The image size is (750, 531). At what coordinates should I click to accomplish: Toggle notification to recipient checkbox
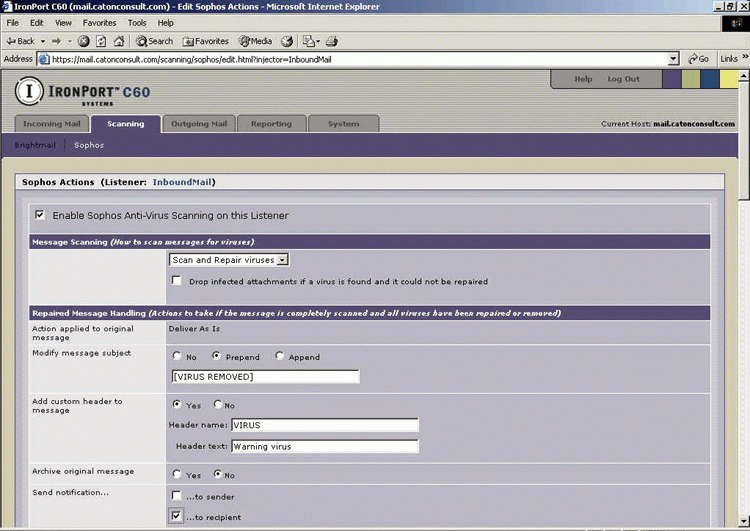[176, 516]
